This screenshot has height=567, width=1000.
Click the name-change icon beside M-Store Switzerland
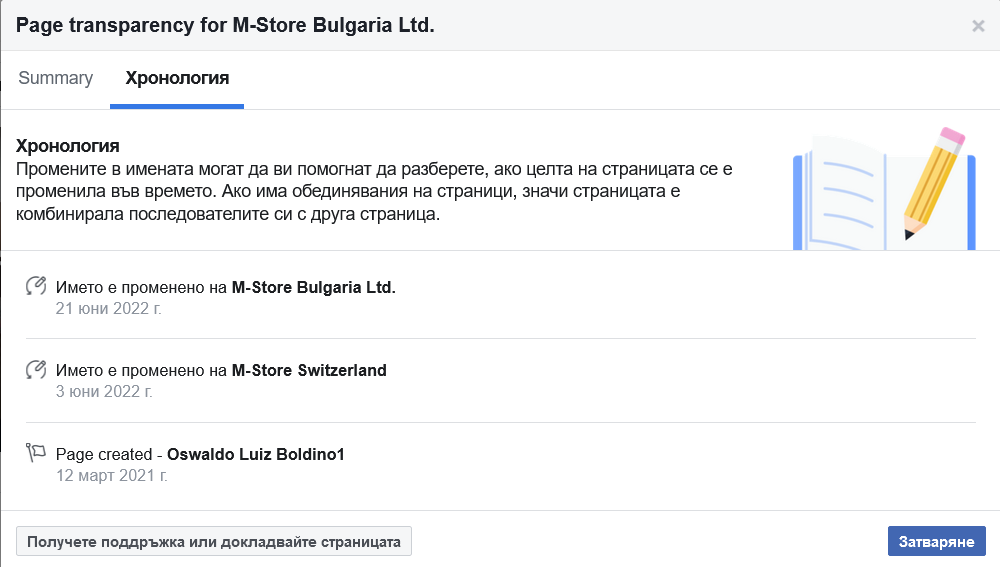coord(36,370)
